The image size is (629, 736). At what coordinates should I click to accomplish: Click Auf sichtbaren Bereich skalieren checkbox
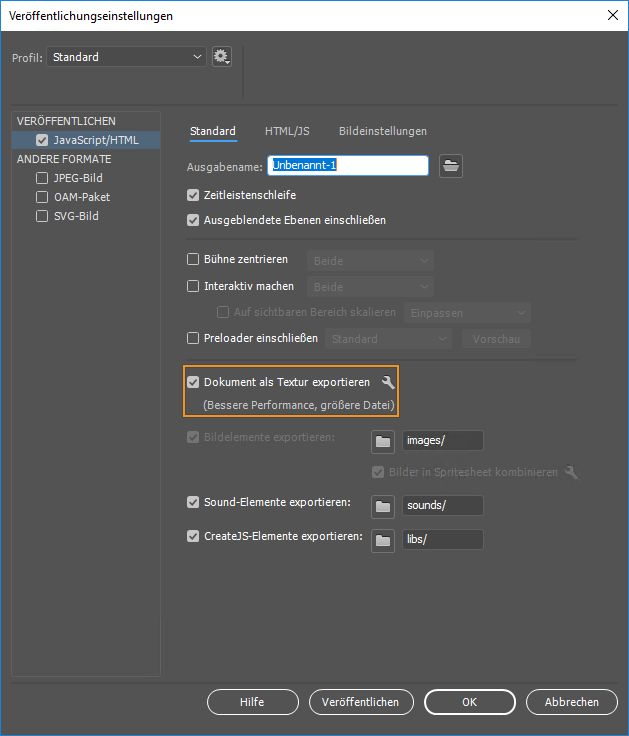222,312
